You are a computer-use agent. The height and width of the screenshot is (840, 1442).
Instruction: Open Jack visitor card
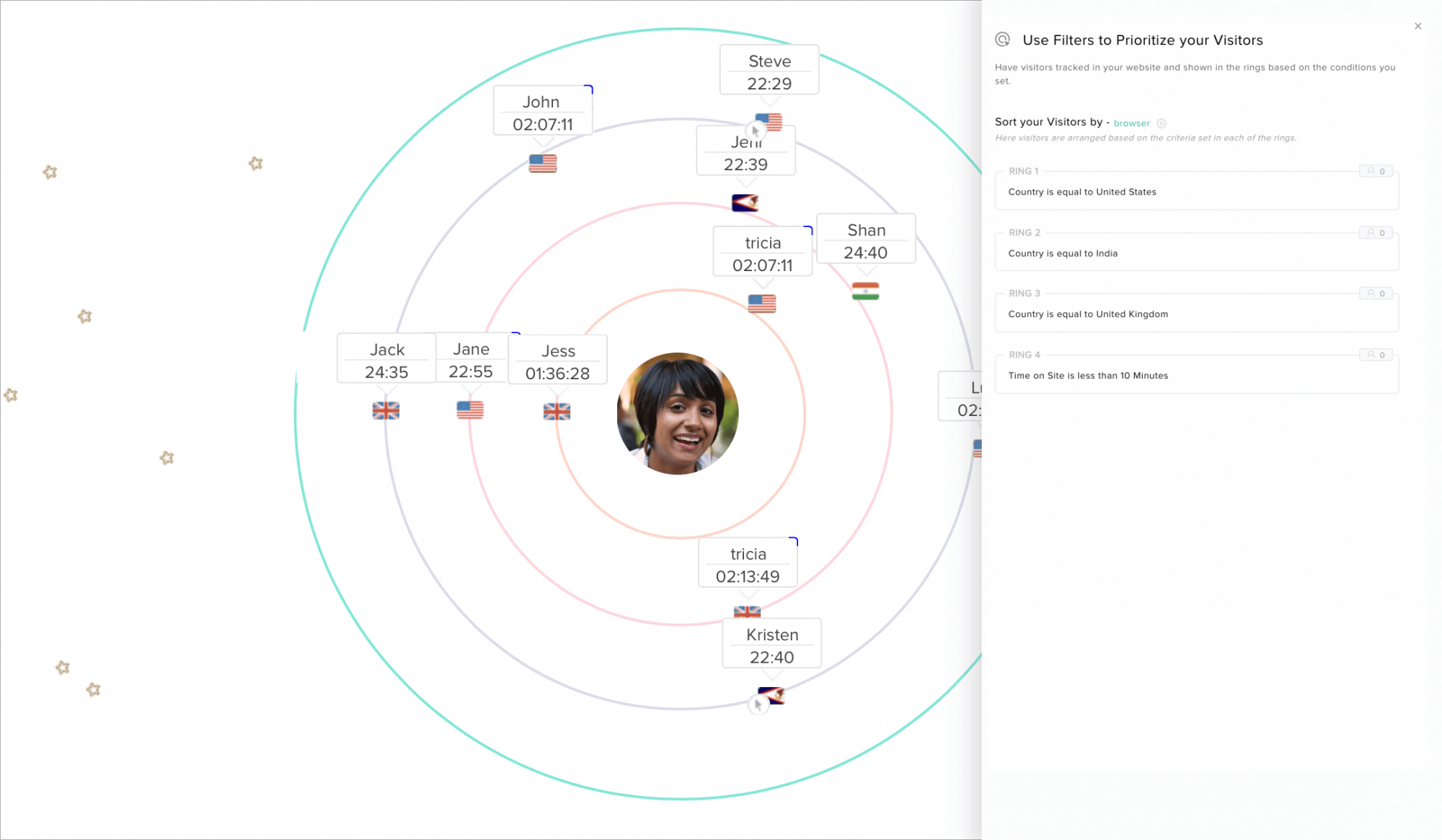click(386, 358)
